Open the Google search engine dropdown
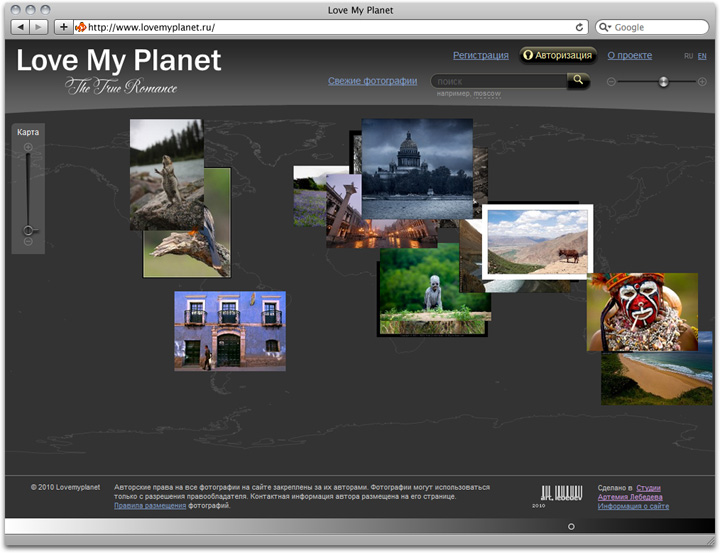The height and width of the screenshot is (553, 720). [x=606, y=27]
